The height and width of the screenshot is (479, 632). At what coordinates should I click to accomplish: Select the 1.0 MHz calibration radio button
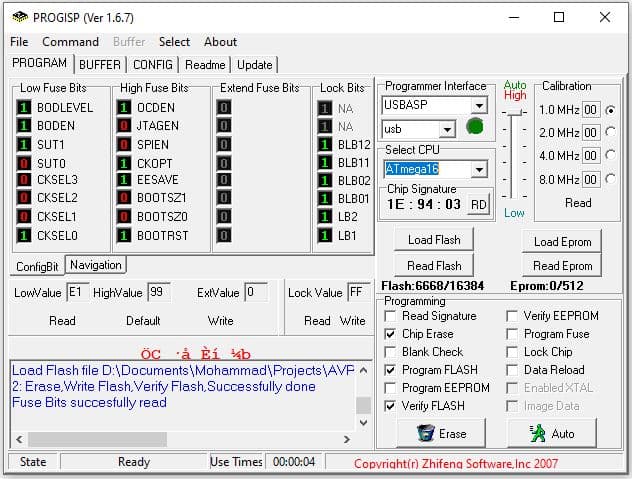(x=610, y=109)
